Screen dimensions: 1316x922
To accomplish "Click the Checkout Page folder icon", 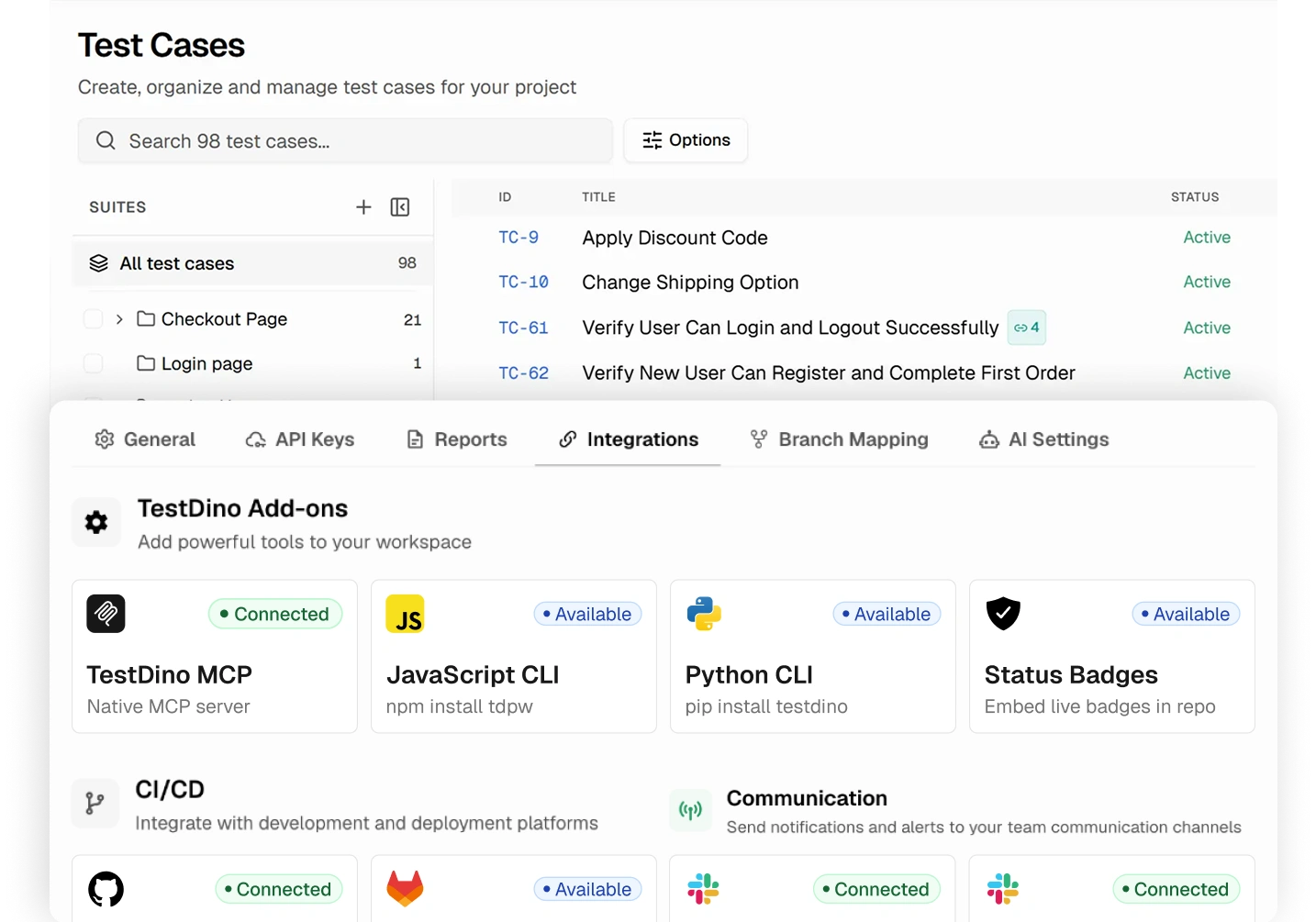I will click(x=146, y=318).
